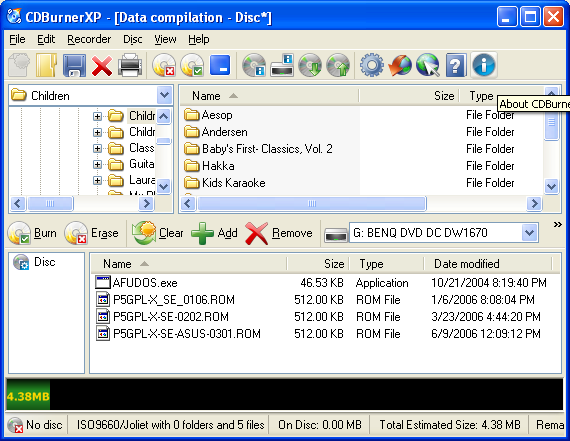Click file browser horizontal scrollbar thumb
Viewport: 570px width, 441px height.
click(x=312, y=204)
